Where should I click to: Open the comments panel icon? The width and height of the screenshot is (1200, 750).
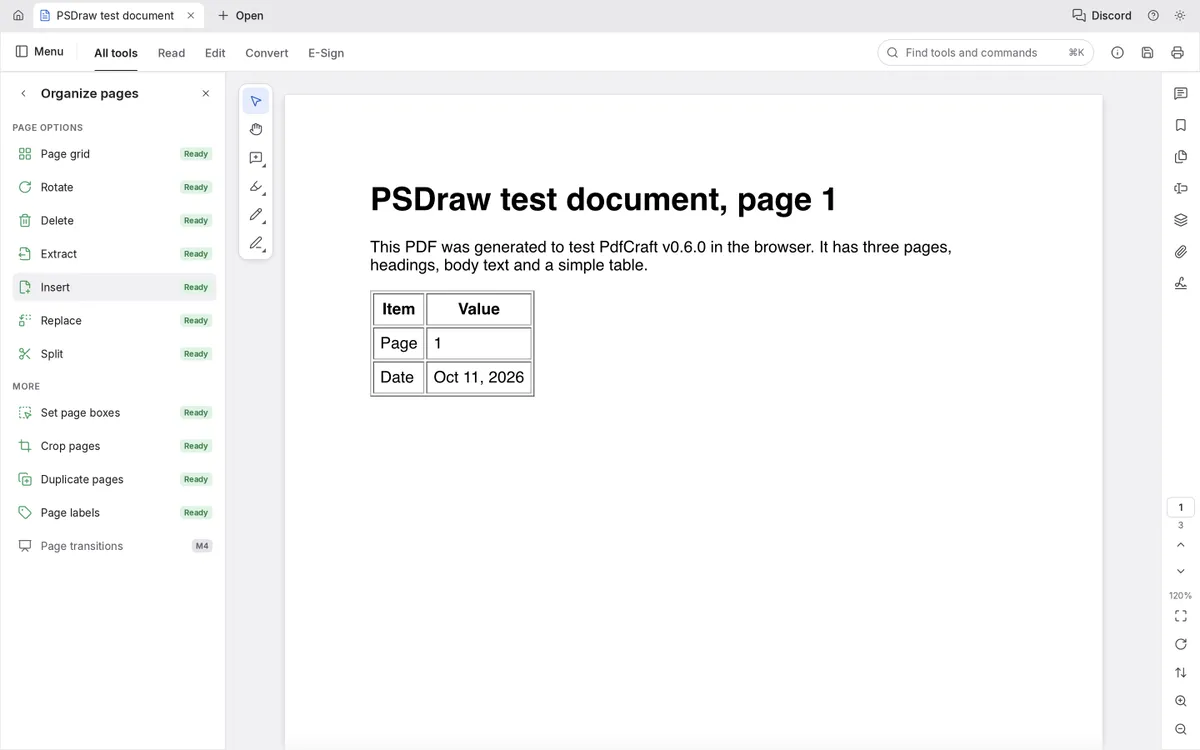[1181, 93]
